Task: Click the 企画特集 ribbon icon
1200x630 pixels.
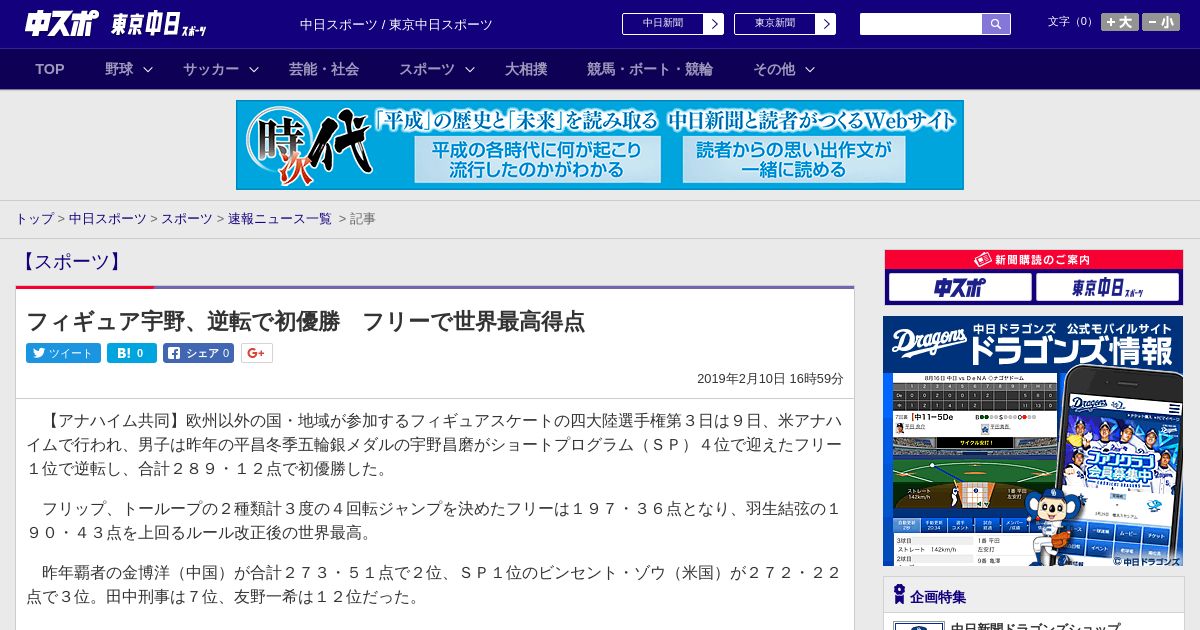Action: (899, 595)
